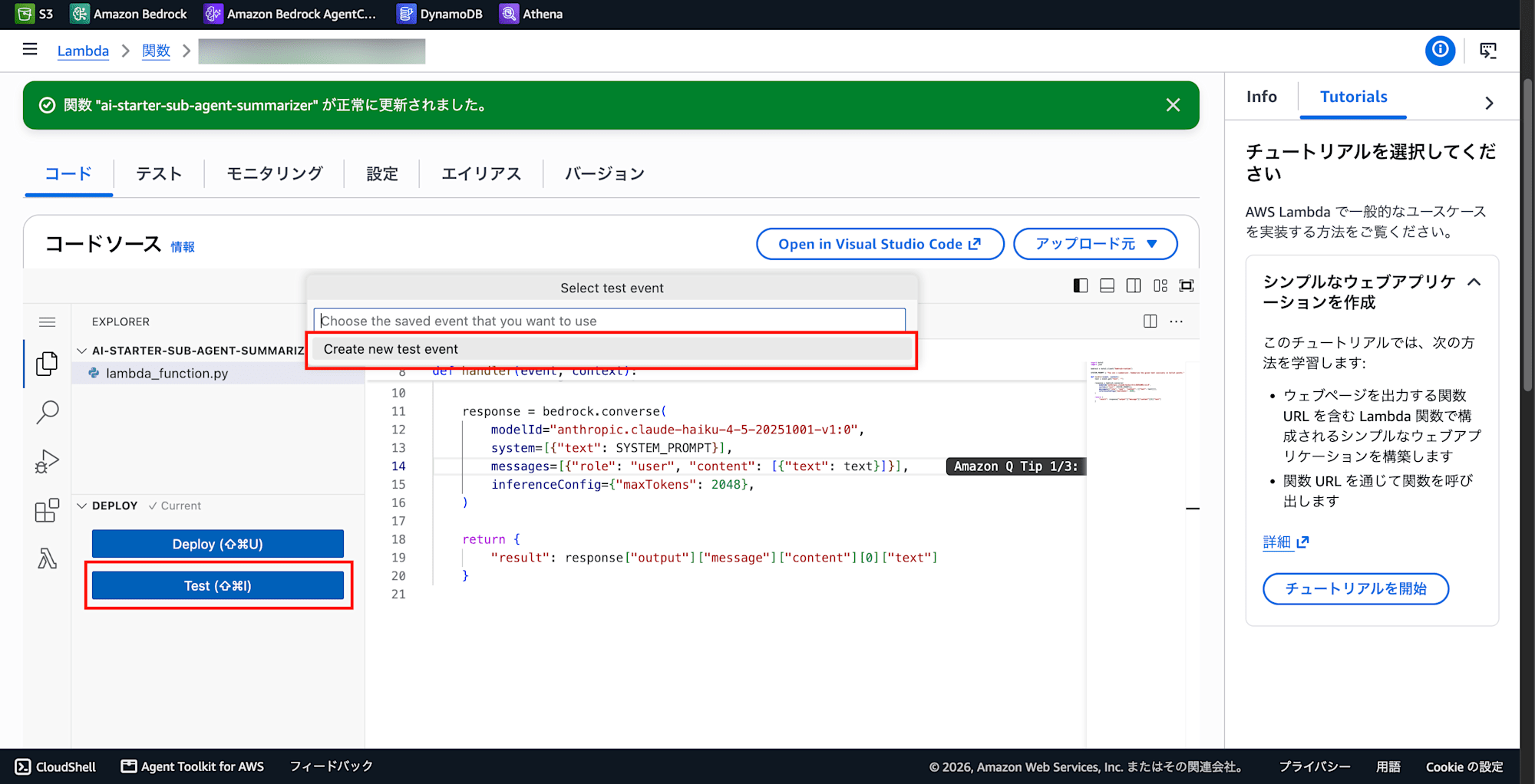Select Create new test event
Screen dimensions: 1535x784
(x=612, y=349)
